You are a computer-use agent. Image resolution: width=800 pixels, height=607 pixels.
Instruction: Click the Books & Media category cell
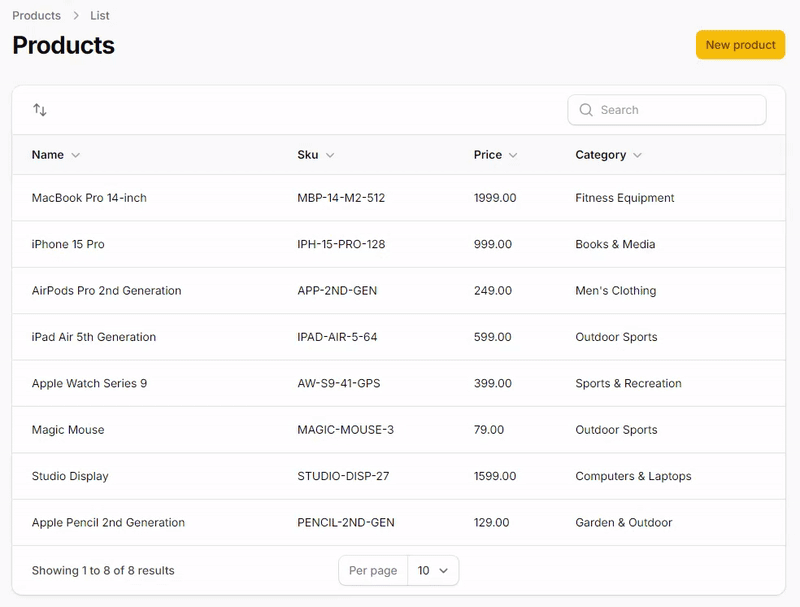(615, 244)
